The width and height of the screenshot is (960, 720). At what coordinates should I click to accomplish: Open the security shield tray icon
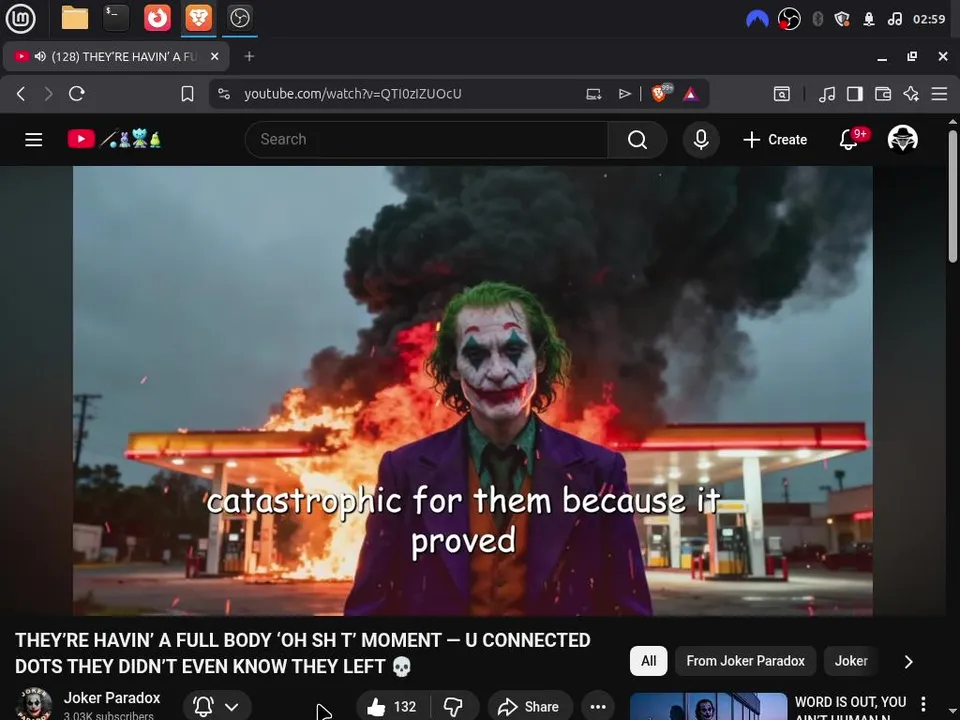(x=842, y=19)
